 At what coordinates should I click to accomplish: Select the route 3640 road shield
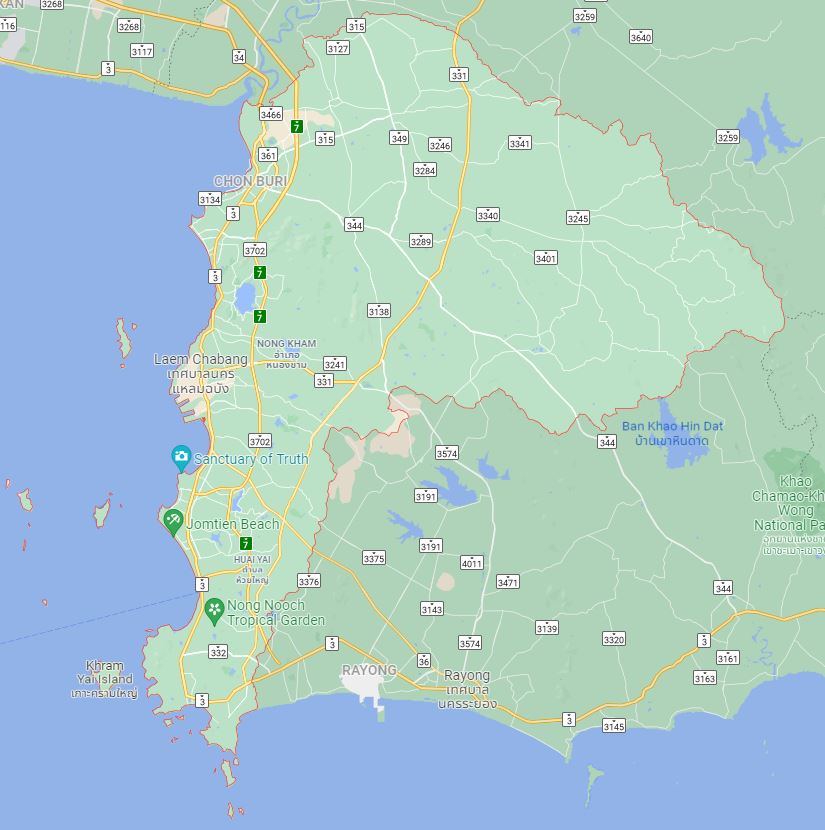coord(641,37)
